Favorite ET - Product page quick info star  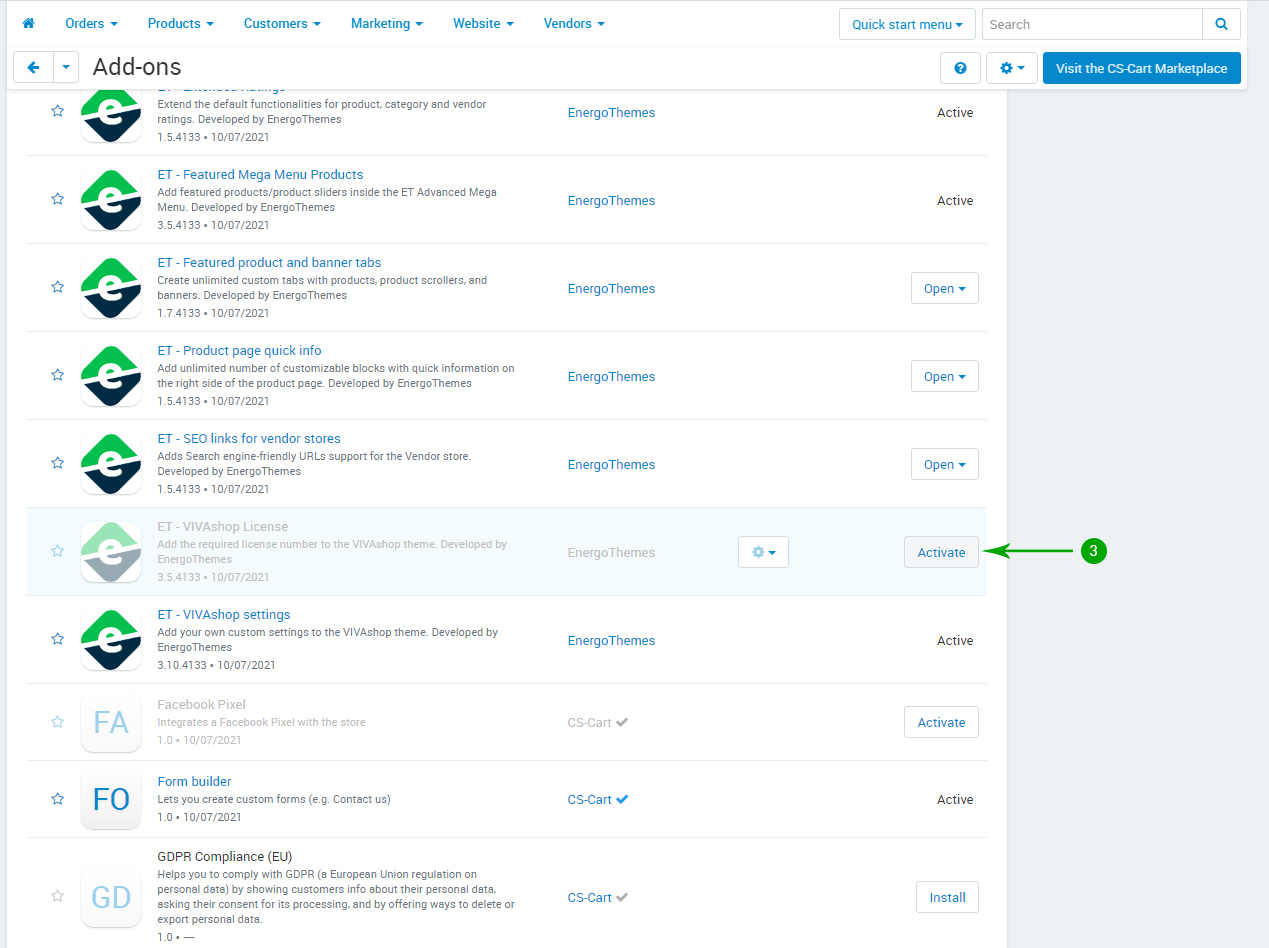57,375
